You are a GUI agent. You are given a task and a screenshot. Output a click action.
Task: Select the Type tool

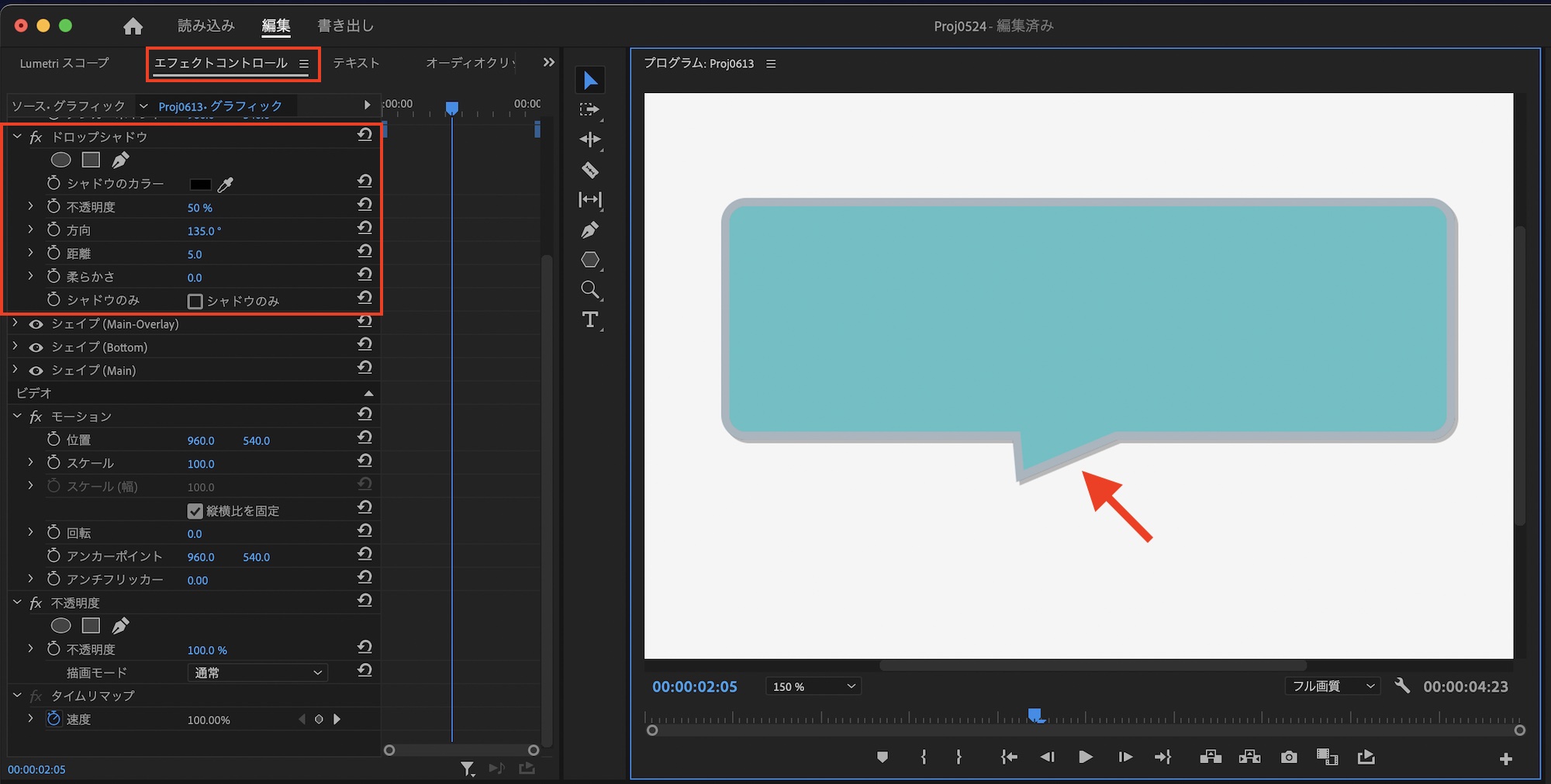pyautogui.click(x=590, y=319)
